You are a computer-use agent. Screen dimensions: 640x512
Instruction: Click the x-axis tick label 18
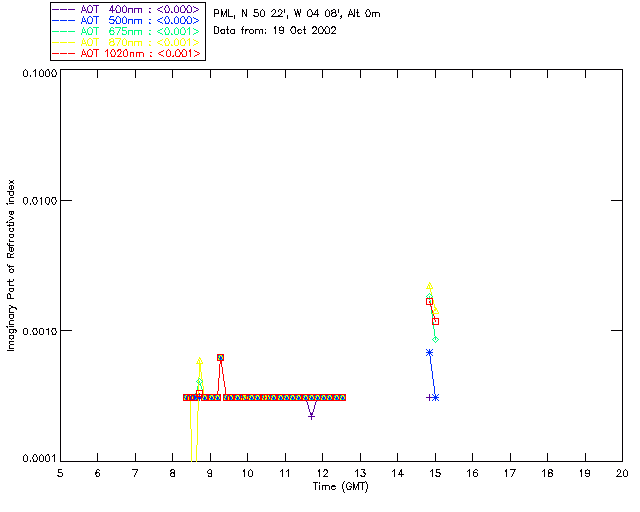547,473
